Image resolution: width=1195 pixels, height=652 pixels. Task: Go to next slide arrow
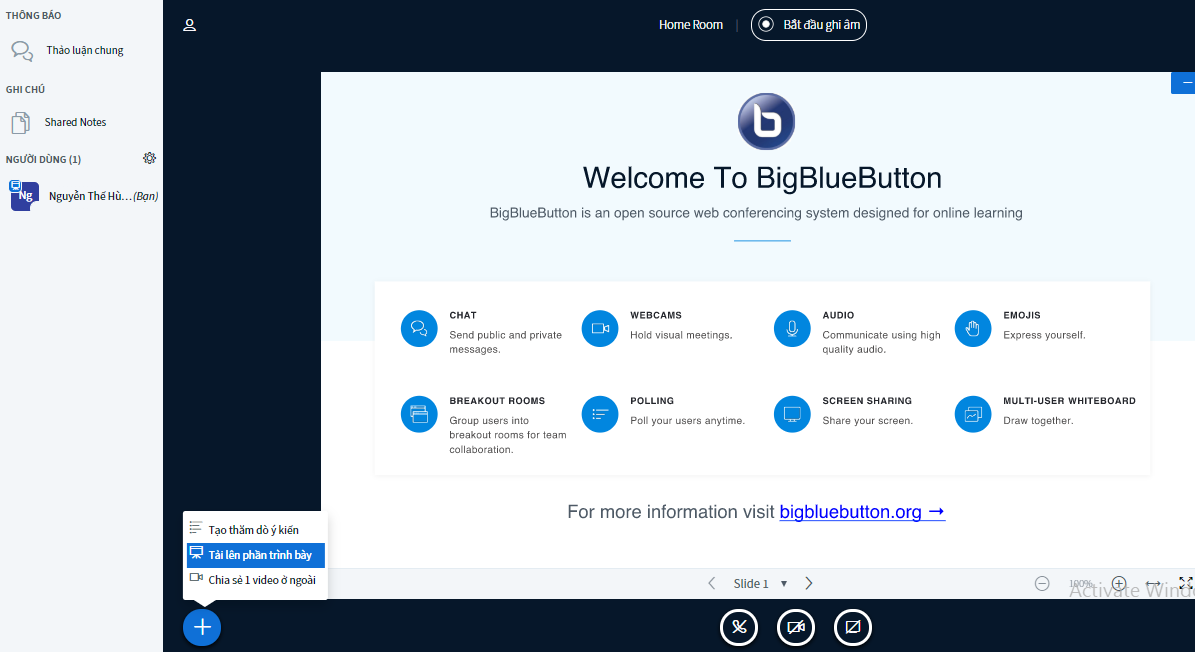pos(809,583)
